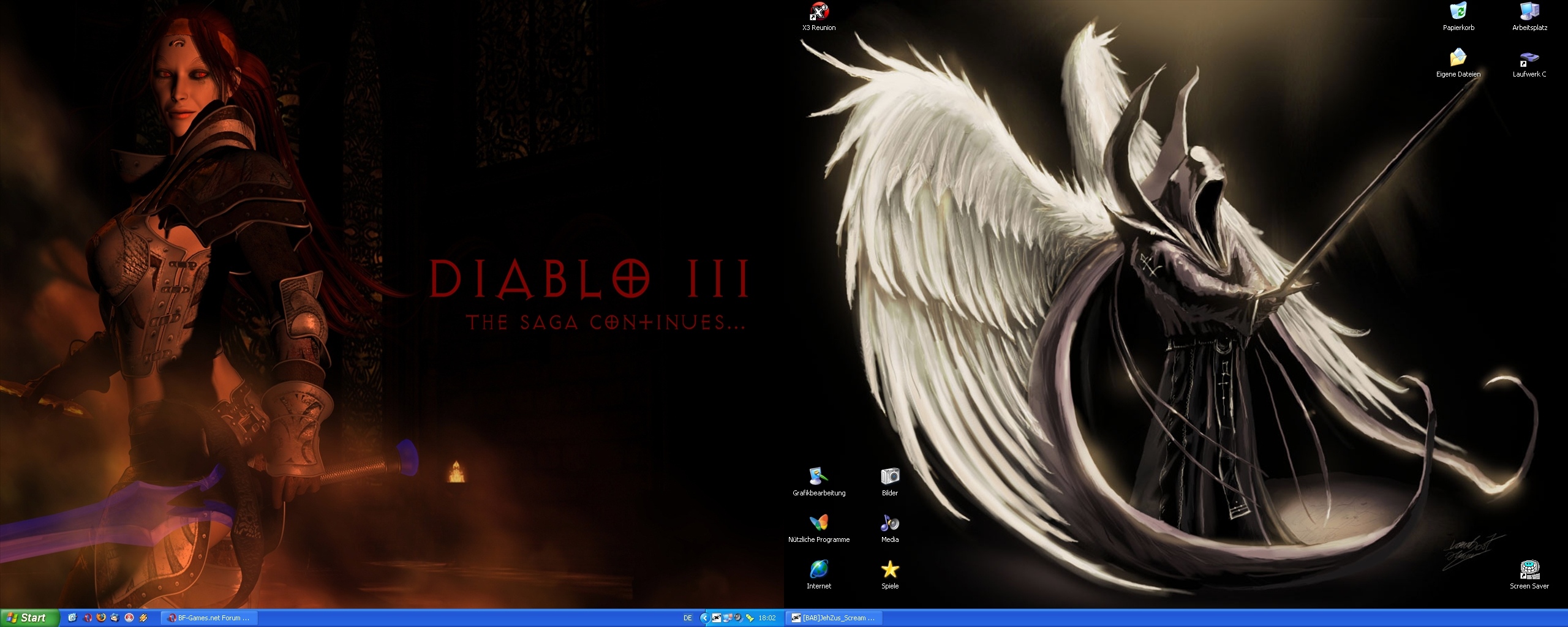Image resolution: width=1568 pixels, height=627 pixels.
Task: Switch to [BAB]JehZus_Scream taskbar window
Action: coord(834,618)
